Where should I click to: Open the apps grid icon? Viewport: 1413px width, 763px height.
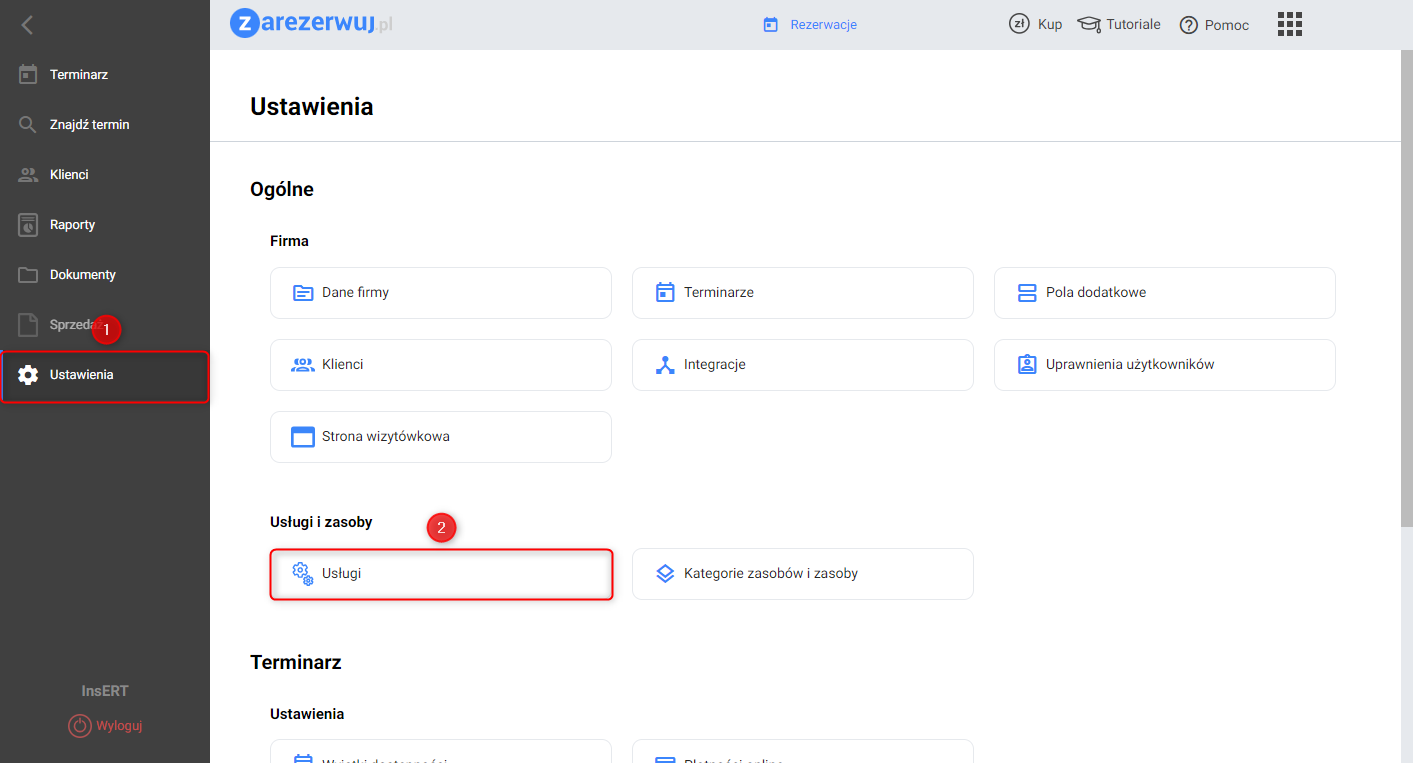coord(1290,25)
